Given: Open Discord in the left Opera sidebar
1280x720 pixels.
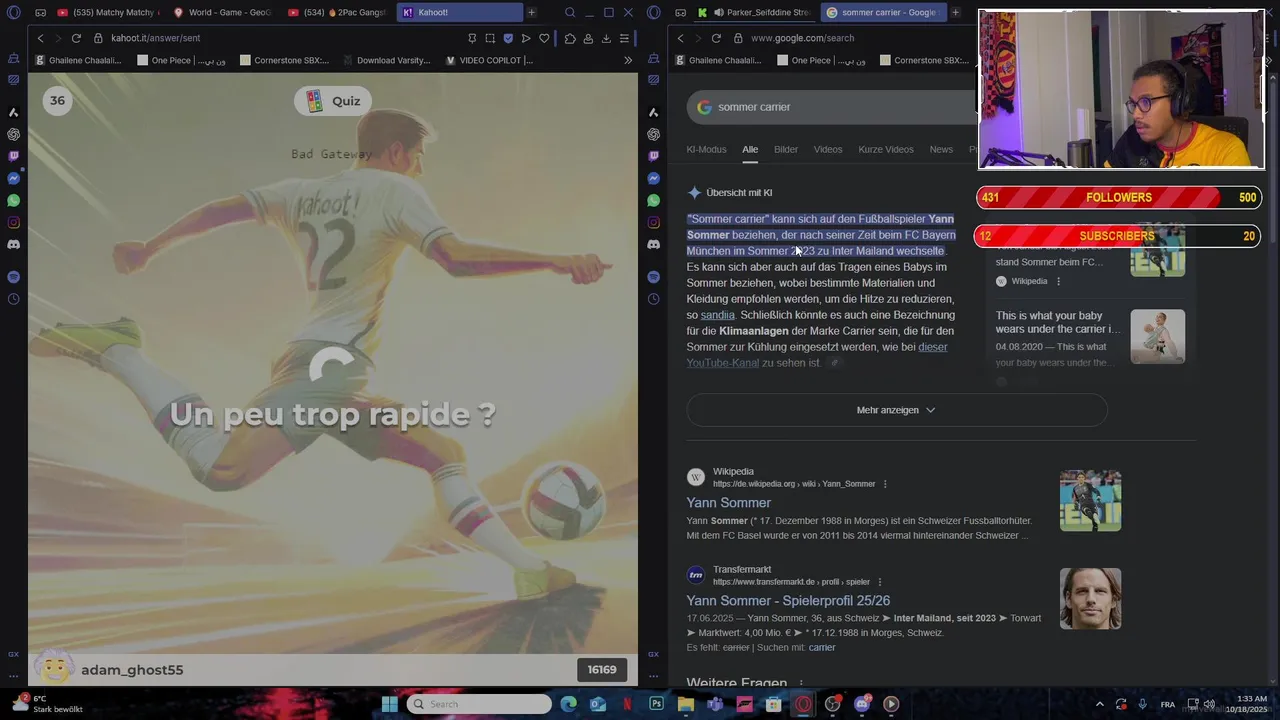Looking at the screenshot, I should [13, 244].
